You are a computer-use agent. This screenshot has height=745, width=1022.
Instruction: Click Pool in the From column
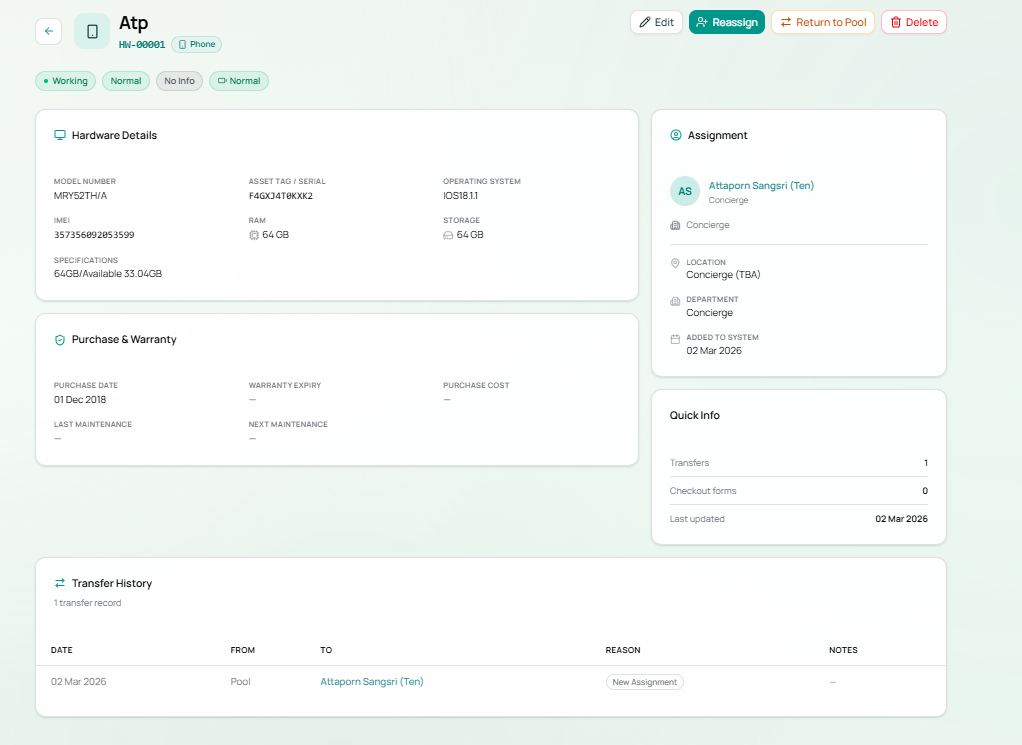[x=240, y=682]
